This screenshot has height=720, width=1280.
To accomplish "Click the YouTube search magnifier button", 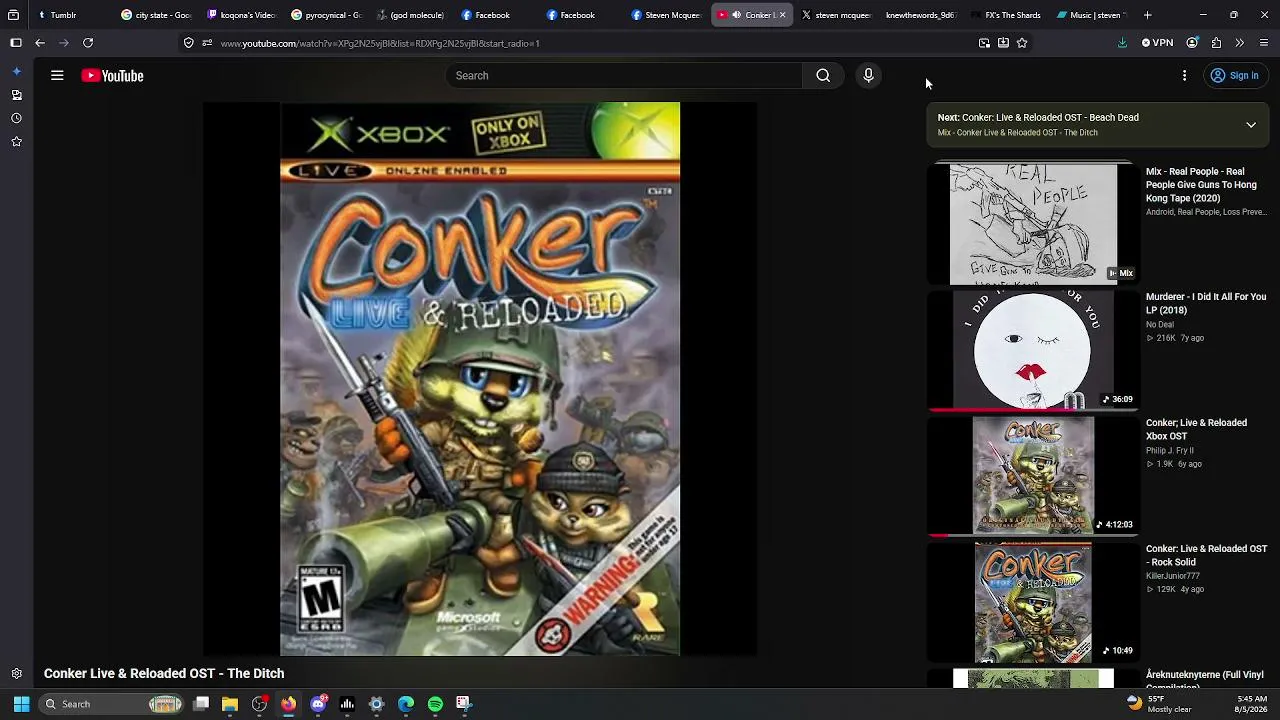I will [823, 76].
